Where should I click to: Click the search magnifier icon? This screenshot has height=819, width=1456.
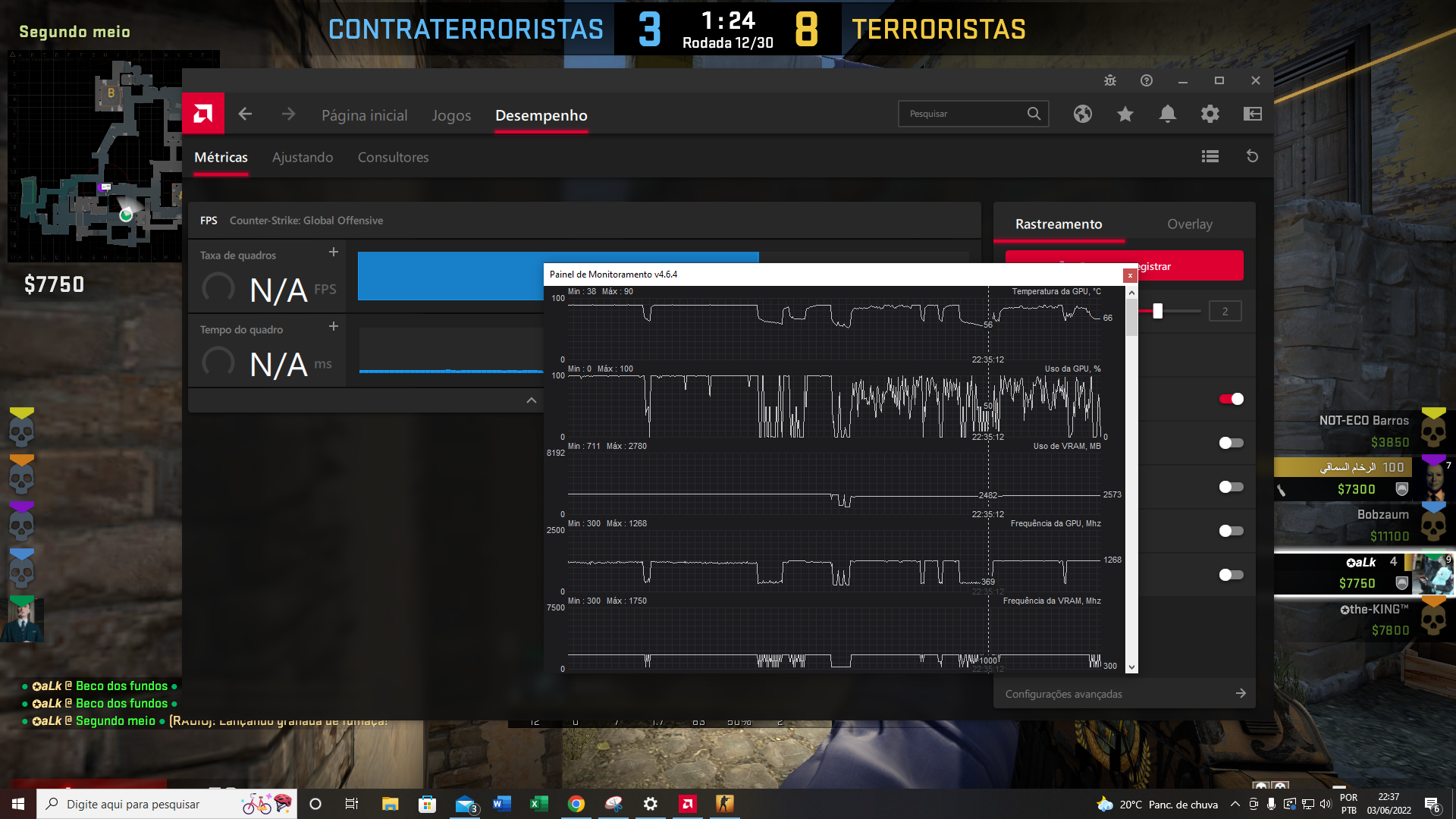tap(1034, 114)
